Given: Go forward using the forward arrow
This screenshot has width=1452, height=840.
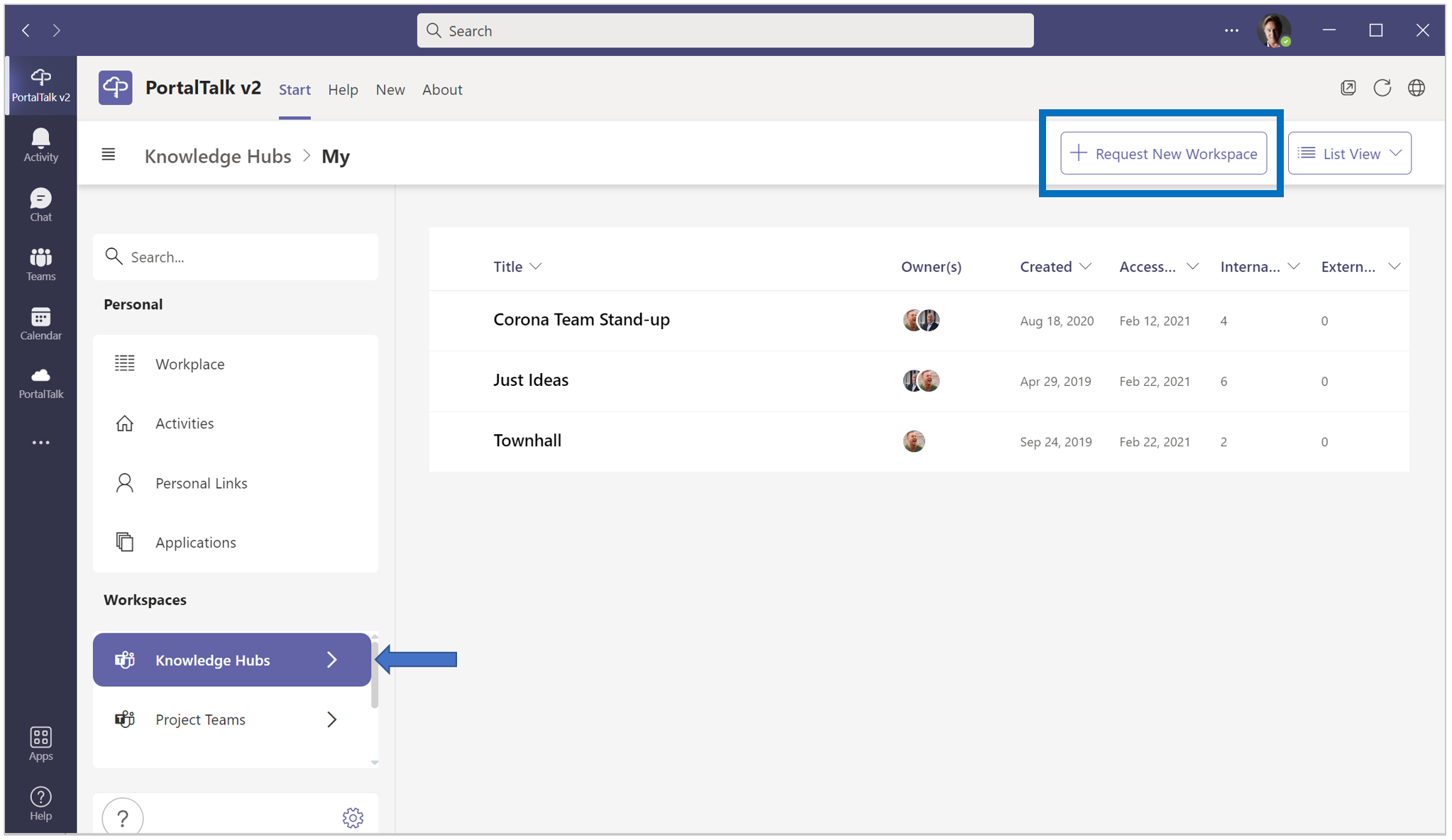Looking at the screenshot, I should click(57, 31).
